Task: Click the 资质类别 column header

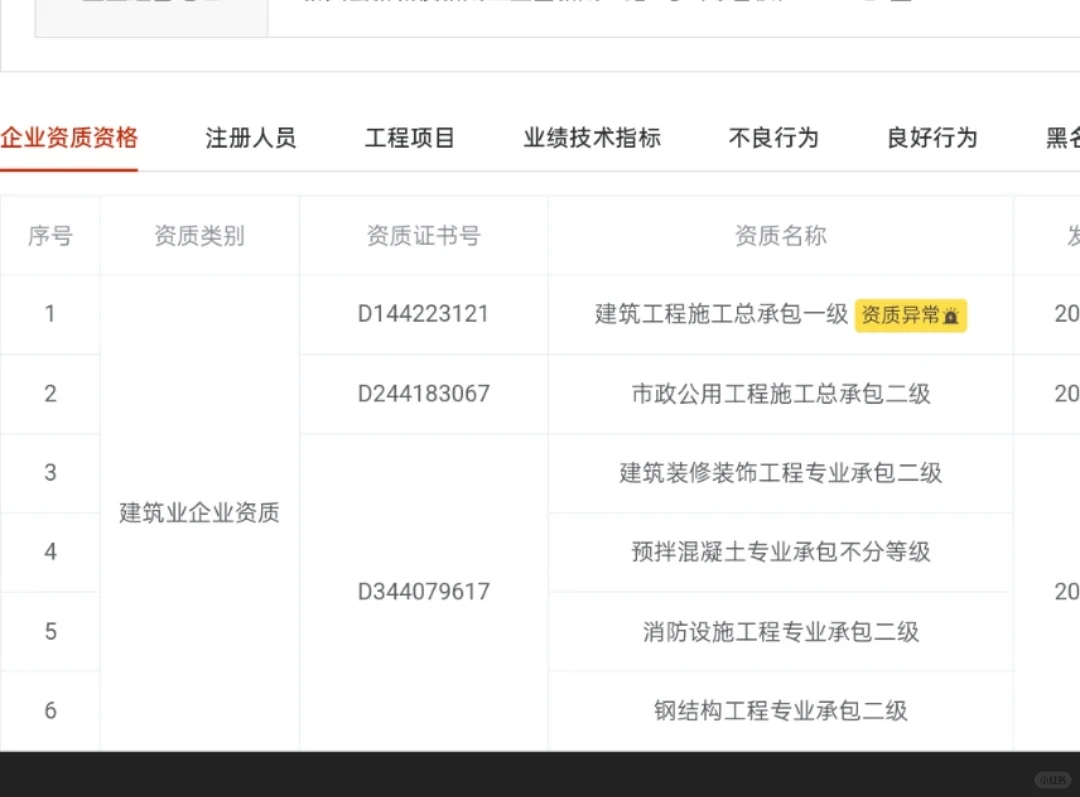Action: [x=200, y=236]
